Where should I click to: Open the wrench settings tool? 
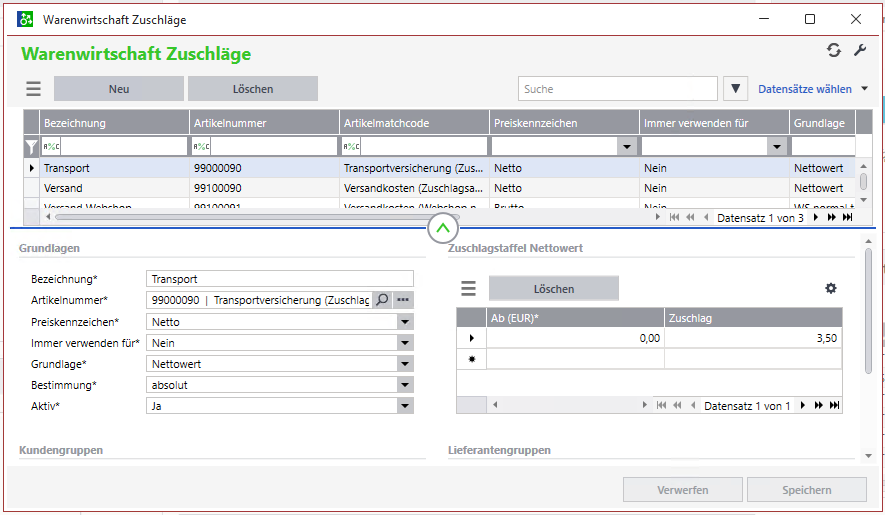pyautogui.click(x=859, y=51)
